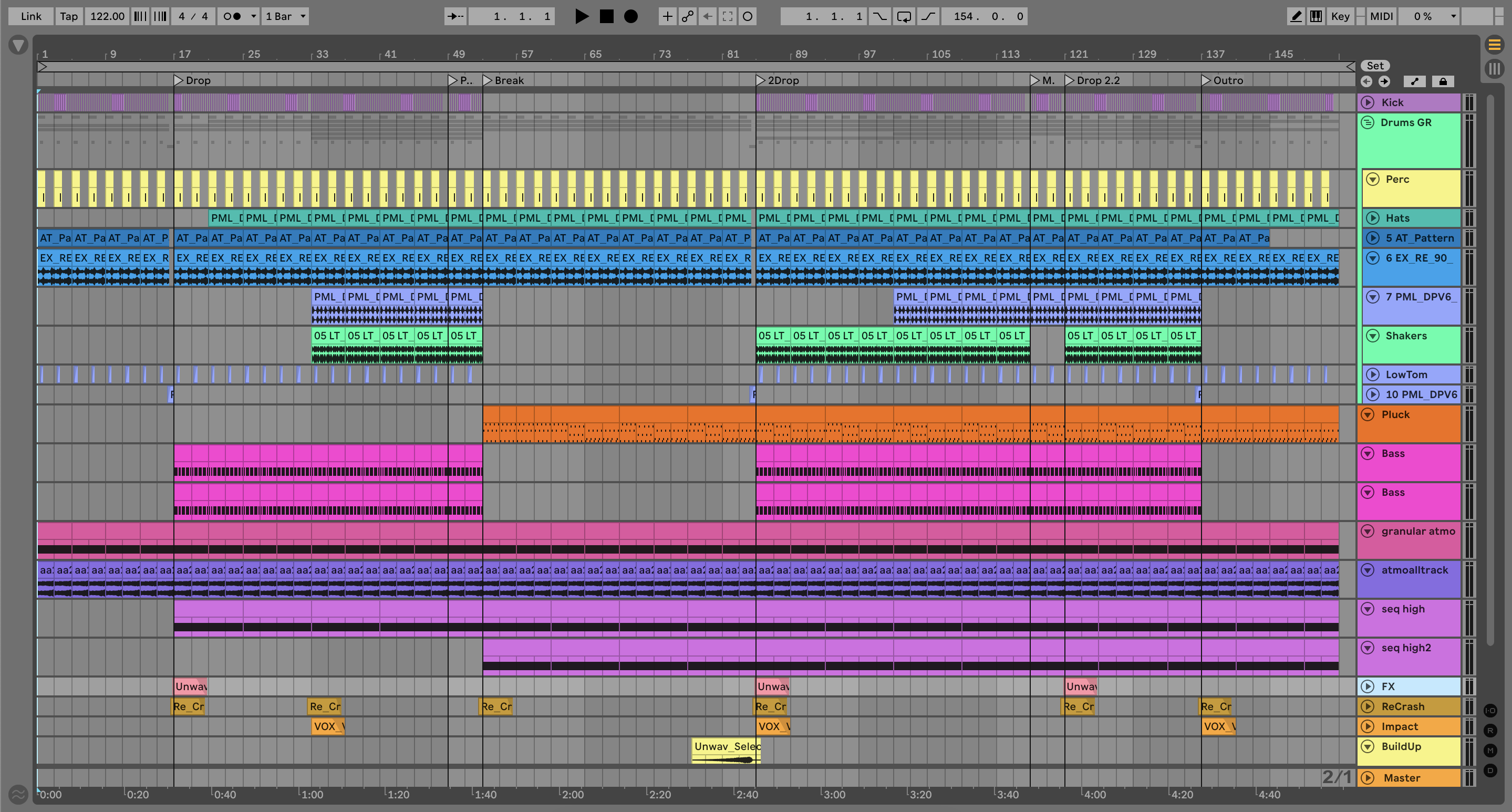Toggle the Follow playback arrow button
The width and height of the screenshot is (1512, 812).
pyautogui.click(x=455, y=16)
